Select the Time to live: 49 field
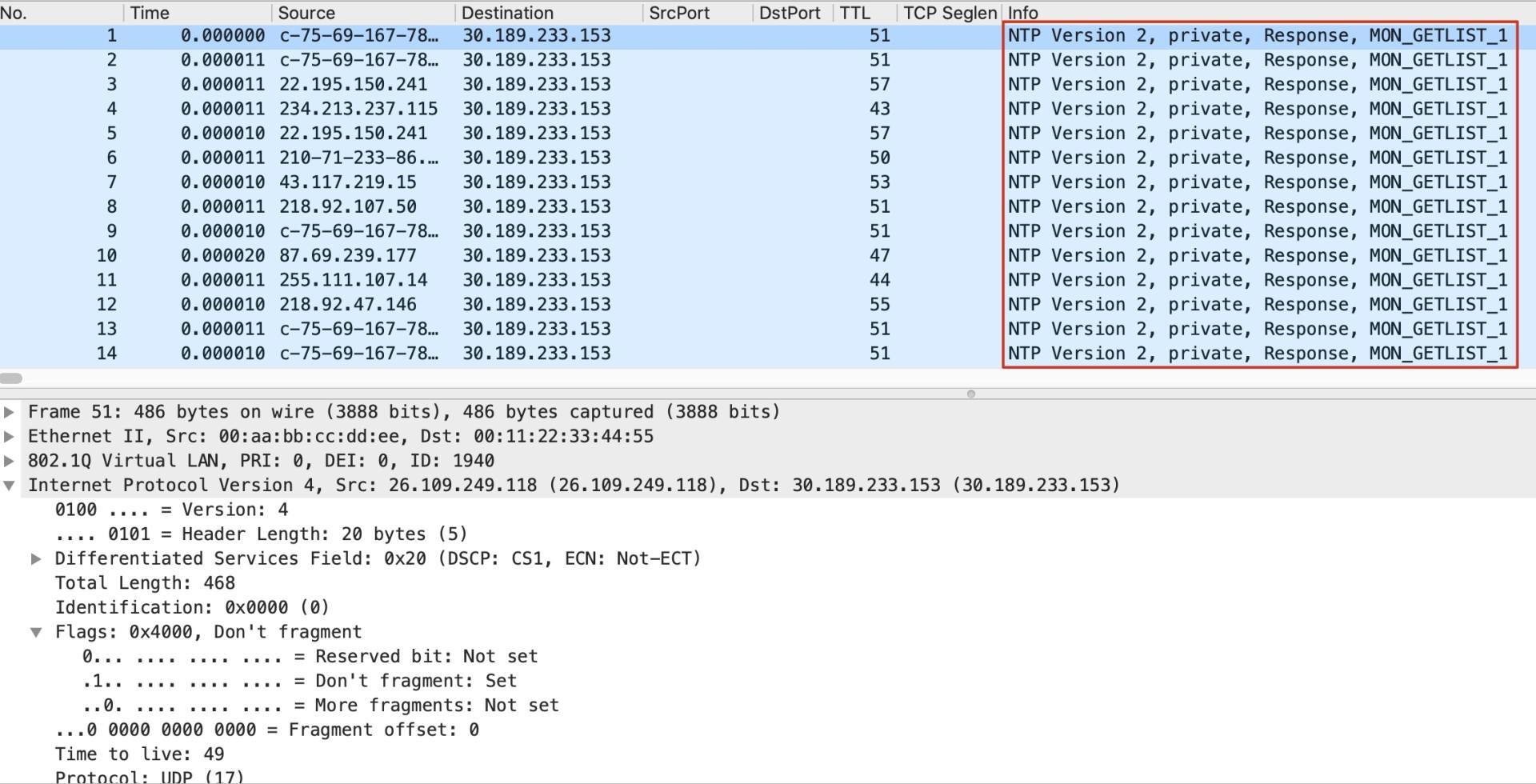The image size is (1536, 784). (139, 754)
